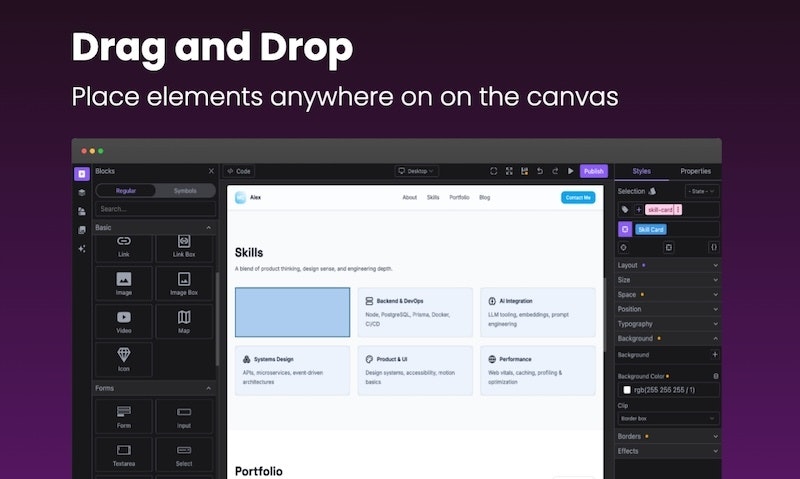Click the plus icon to add class
Screen dimensions: 800x479
[x=639, y=210]
